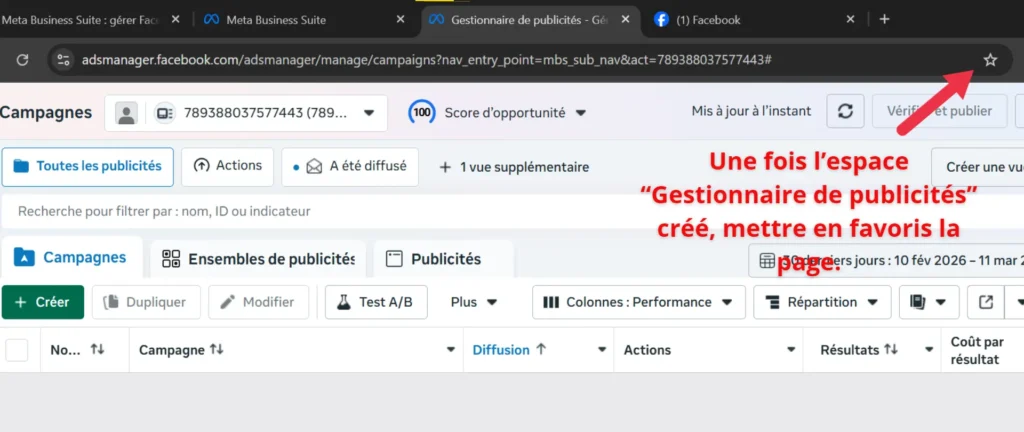This screenshot has height=432, width=1024.
Task: Open Colonnes : Performance dropdown
Action: [639, 302]
